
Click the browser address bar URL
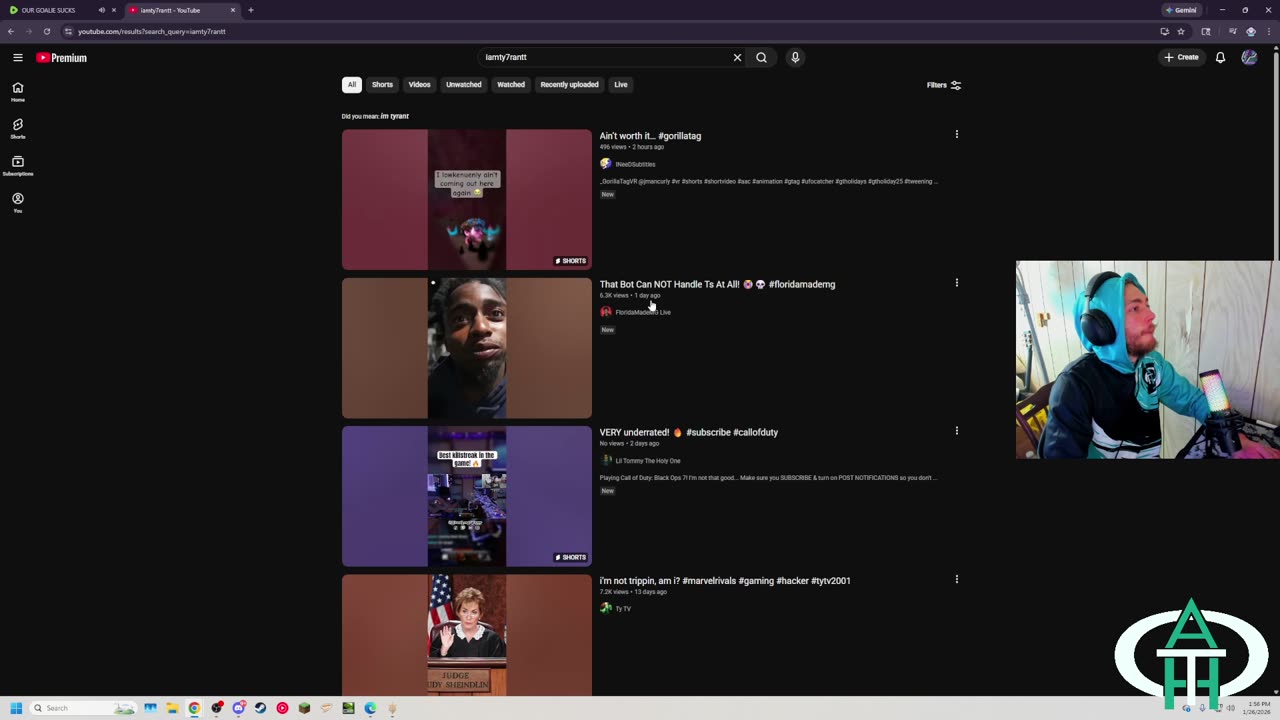(x=152, y=31)
